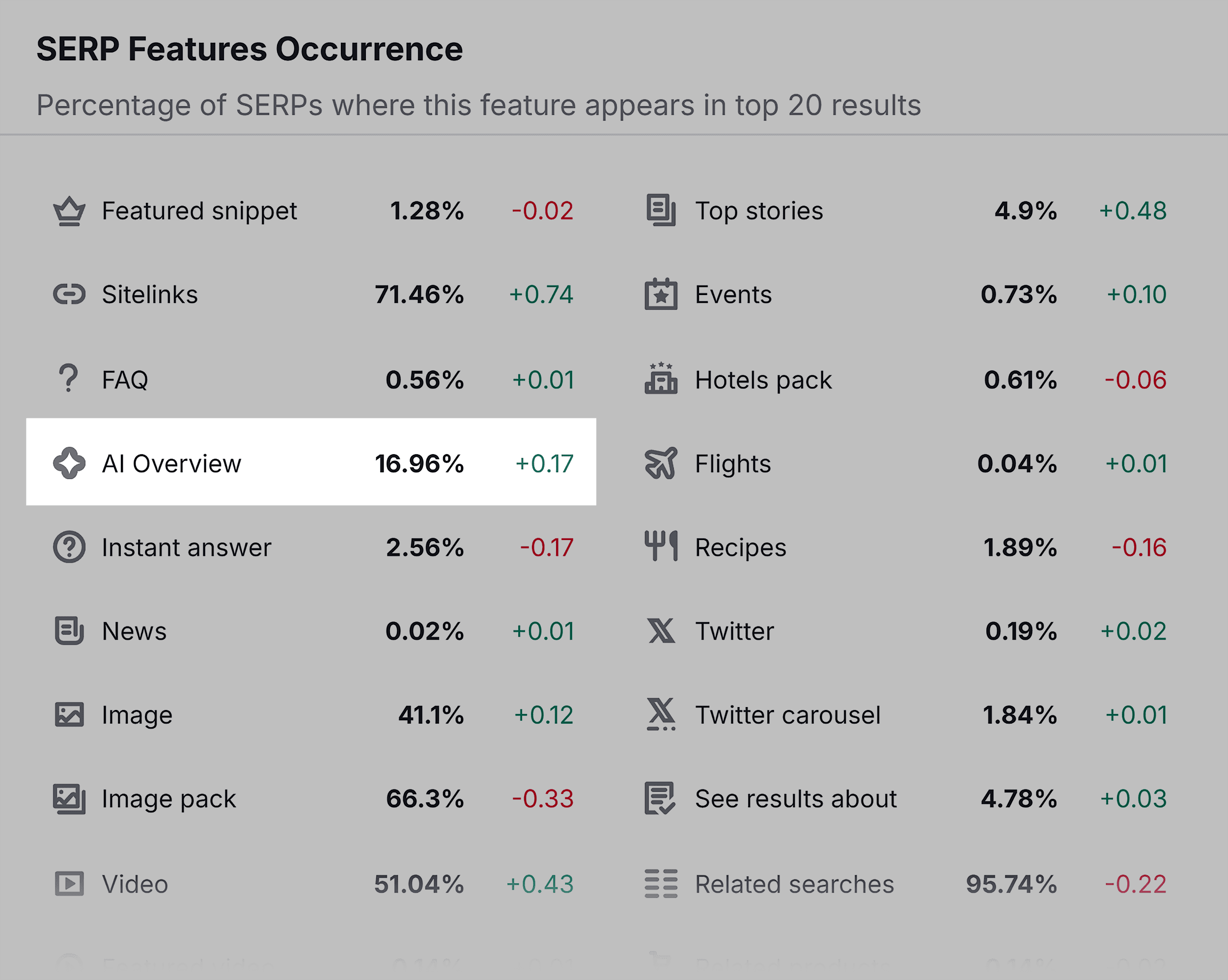
Task: Select the Top stories icon
Action: (x=661, y=211)
